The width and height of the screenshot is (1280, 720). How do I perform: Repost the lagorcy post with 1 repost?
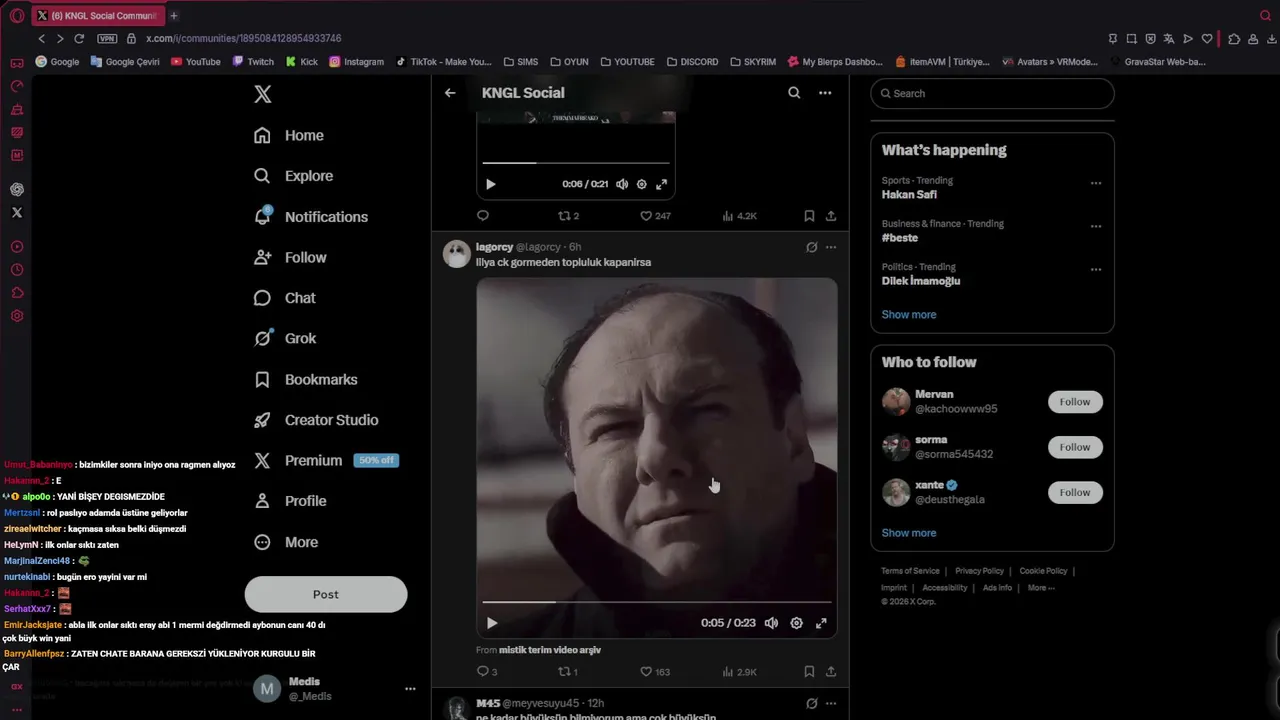coord(567,672)
